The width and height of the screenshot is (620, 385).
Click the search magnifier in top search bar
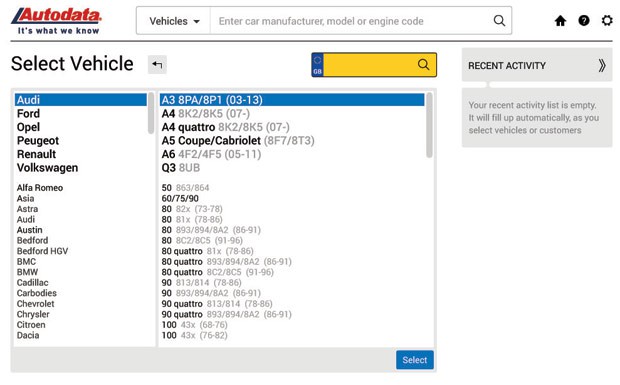[499, 21]
